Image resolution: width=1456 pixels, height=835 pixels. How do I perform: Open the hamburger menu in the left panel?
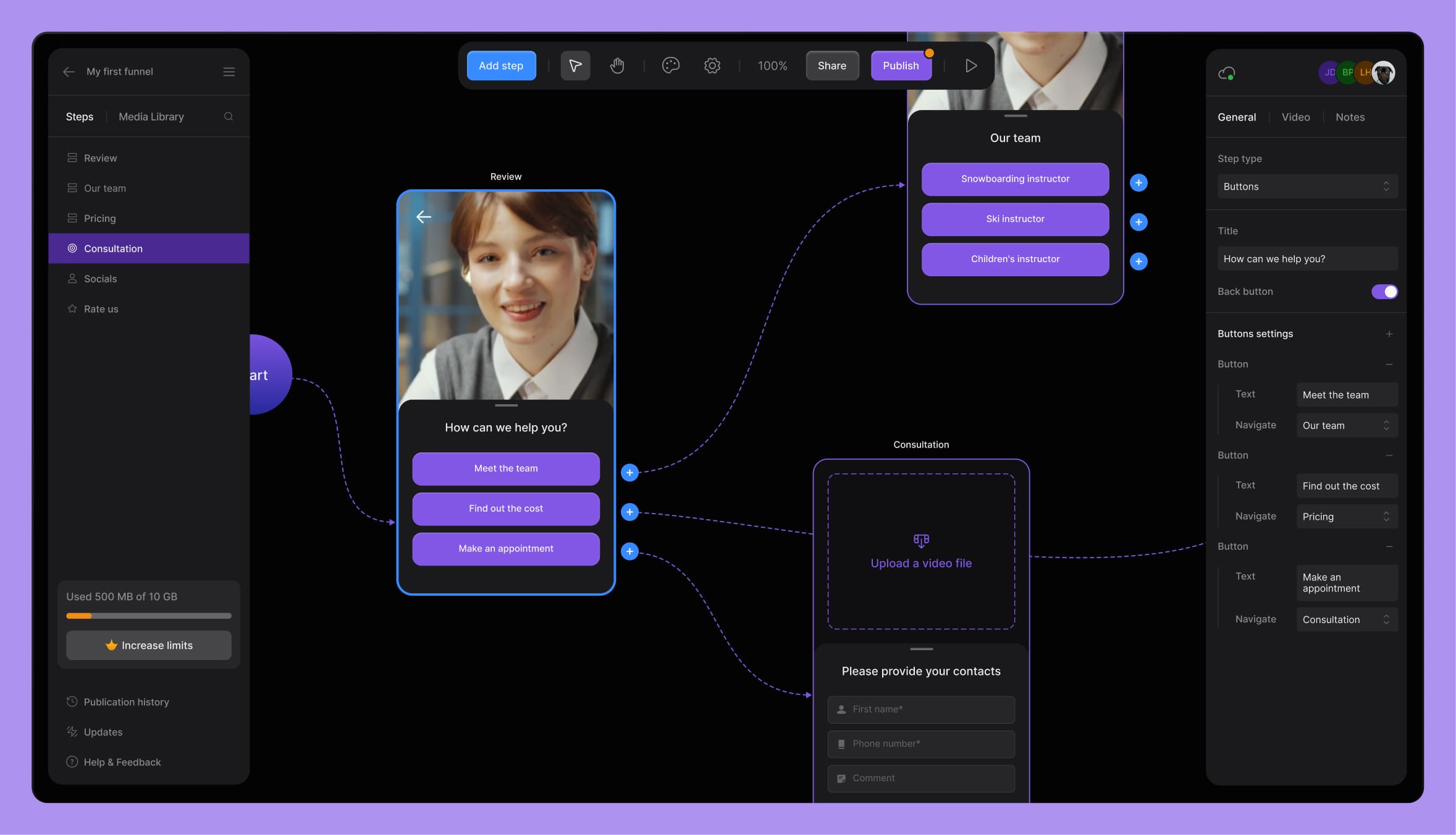click(x=229, y=72)
